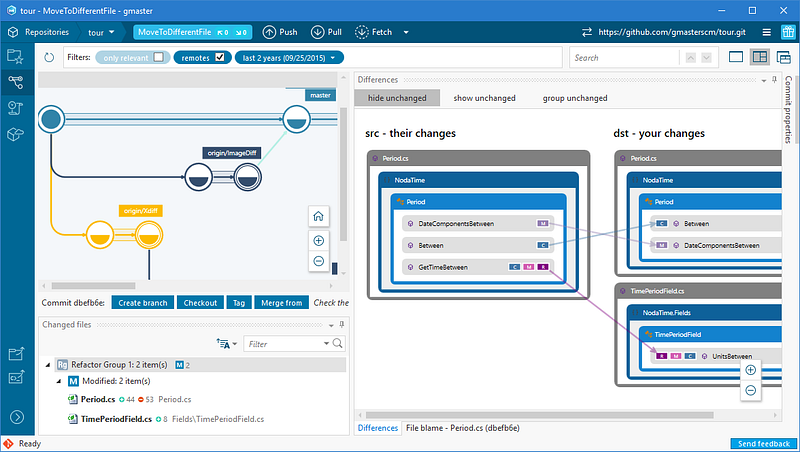
Task: Uncheck the 'remotes' filter checkbox
Action: pos(220,57)
